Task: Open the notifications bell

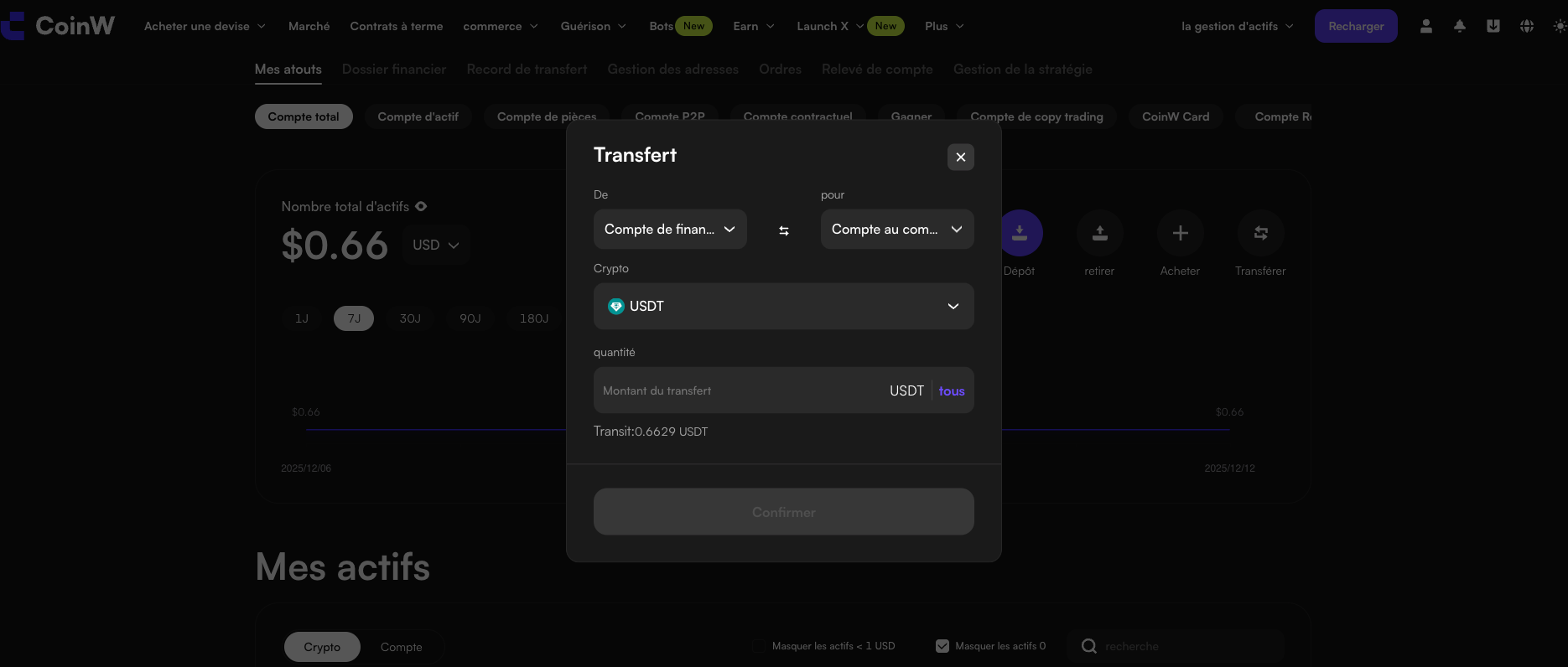Action: (x=1460, y=26)
